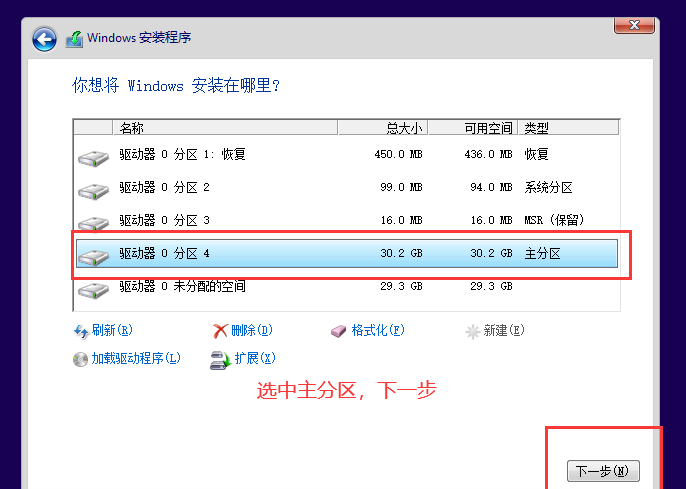Image resolution: width=686 pixels, height=489 pixels.
Task: Click the heading 你想将 Windows 安装在哪里?
Action: 176,85
